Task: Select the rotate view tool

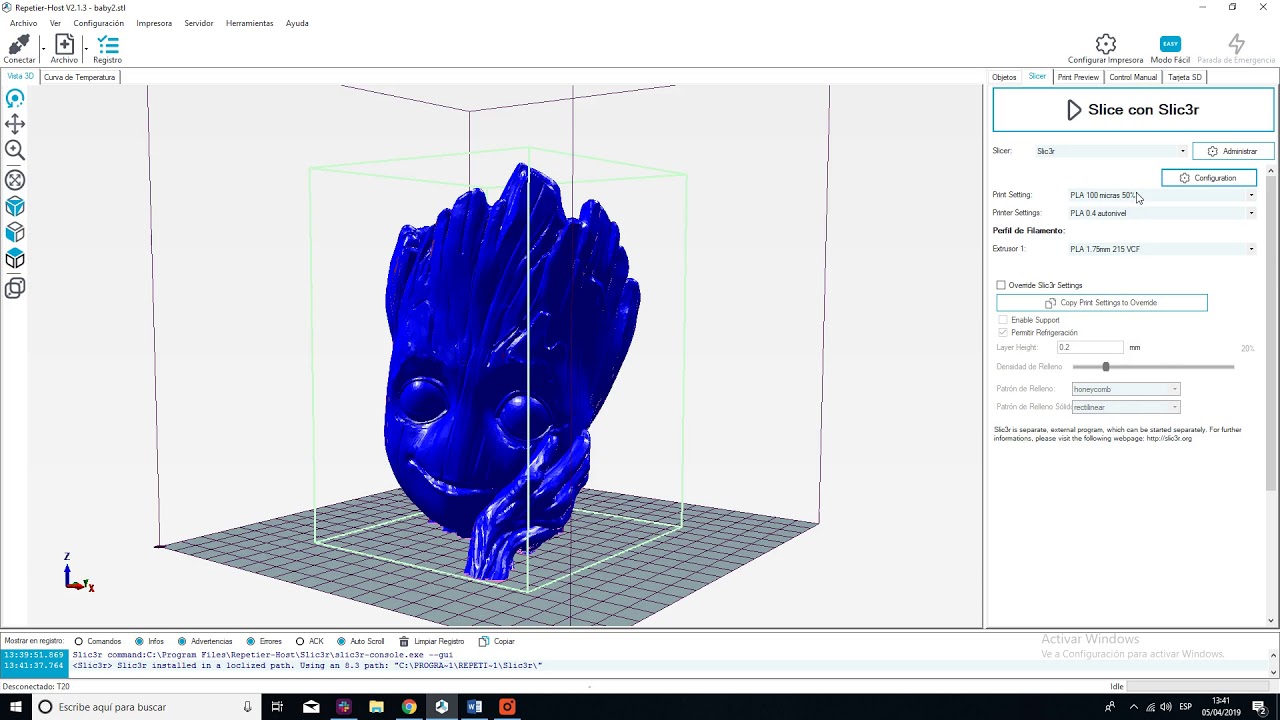Action: 15,99
